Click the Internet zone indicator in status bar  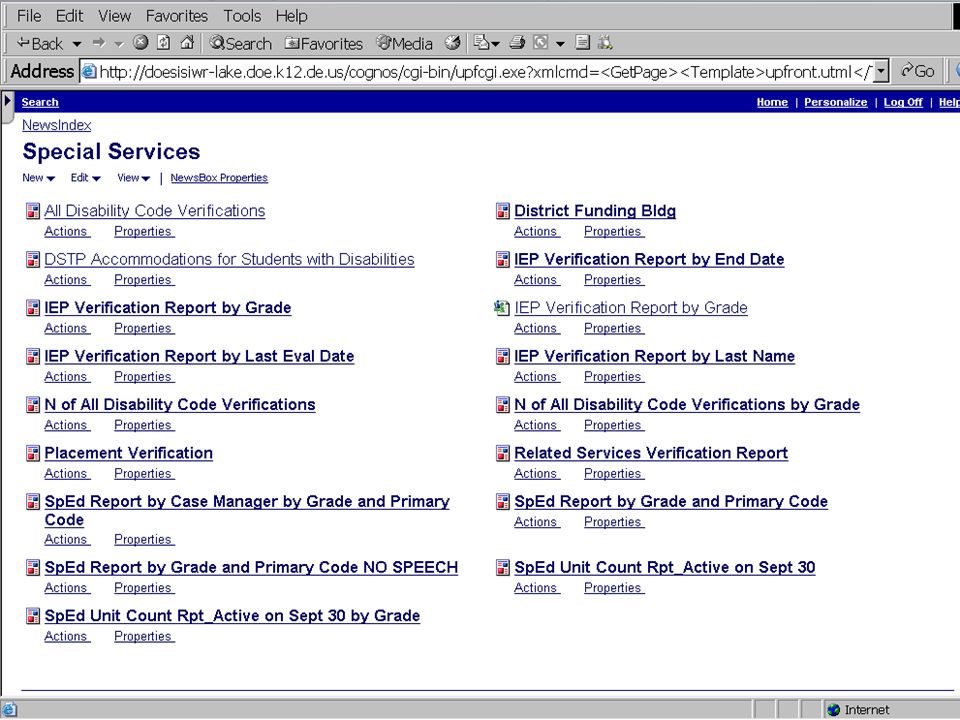(858, 710)
